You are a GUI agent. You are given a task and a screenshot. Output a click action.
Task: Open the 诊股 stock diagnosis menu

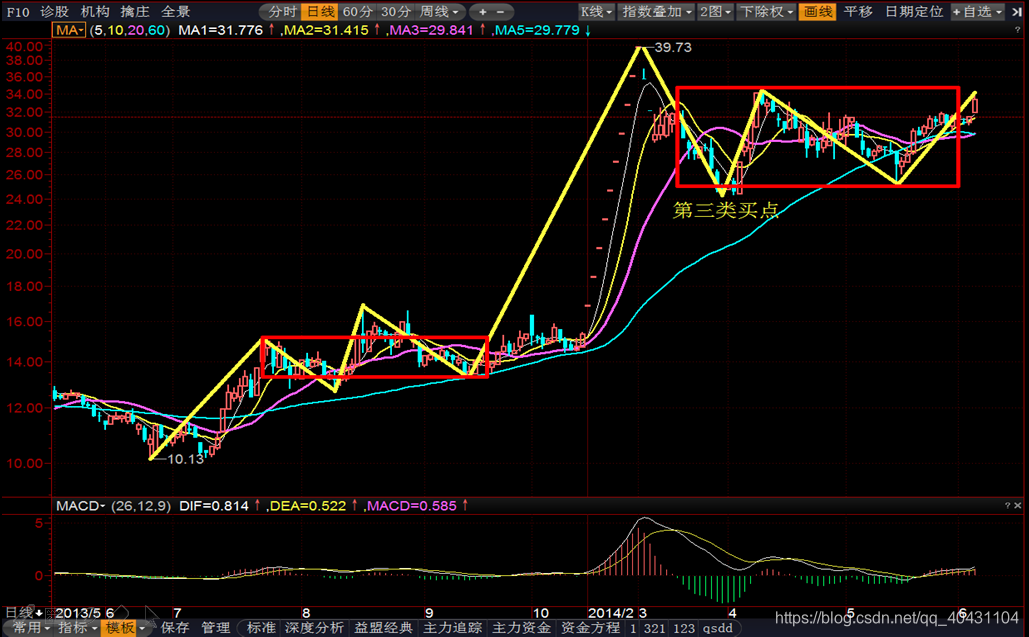54,12
